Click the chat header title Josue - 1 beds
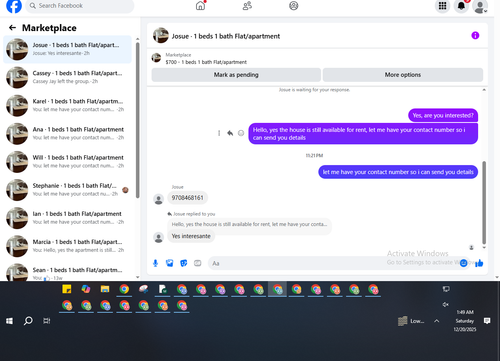 [226, 36]
